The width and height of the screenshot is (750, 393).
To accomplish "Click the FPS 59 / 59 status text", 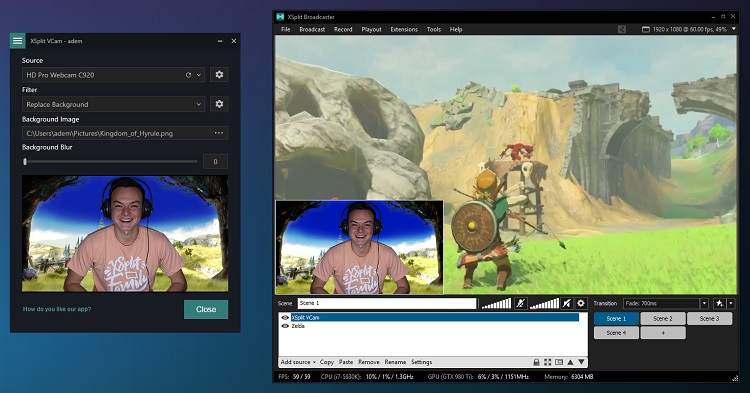I will pyautogui.click(x=294, y=377).
